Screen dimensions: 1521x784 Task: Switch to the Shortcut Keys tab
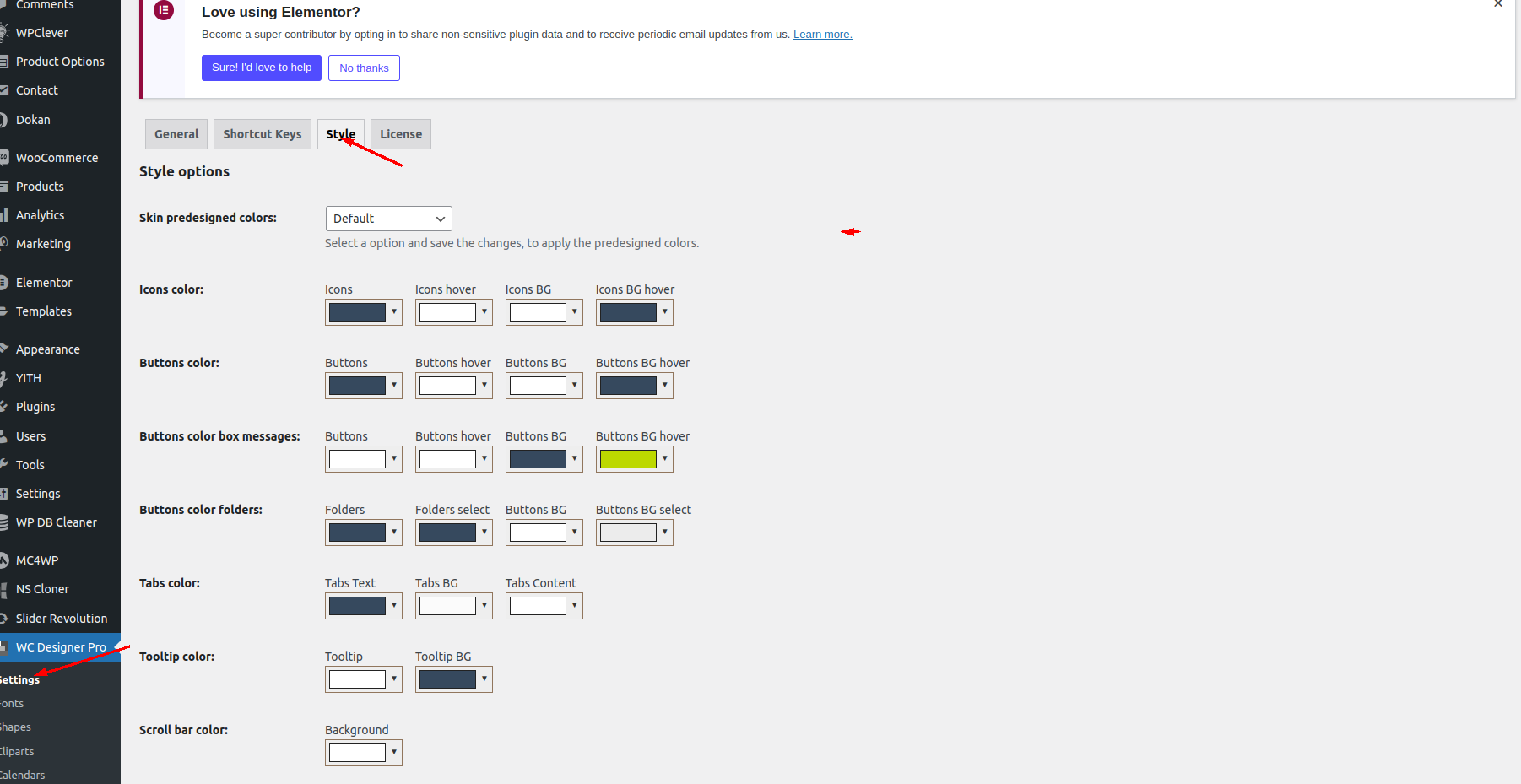tap(263, 134)
